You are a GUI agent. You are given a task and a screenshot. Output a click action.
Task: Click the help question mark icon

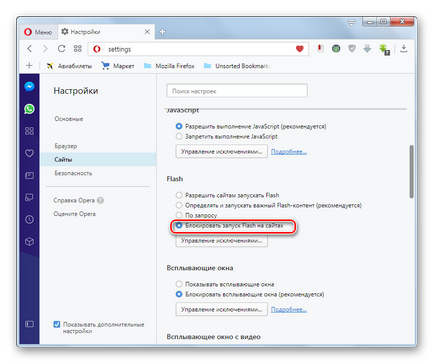click(x=100, y=200)
